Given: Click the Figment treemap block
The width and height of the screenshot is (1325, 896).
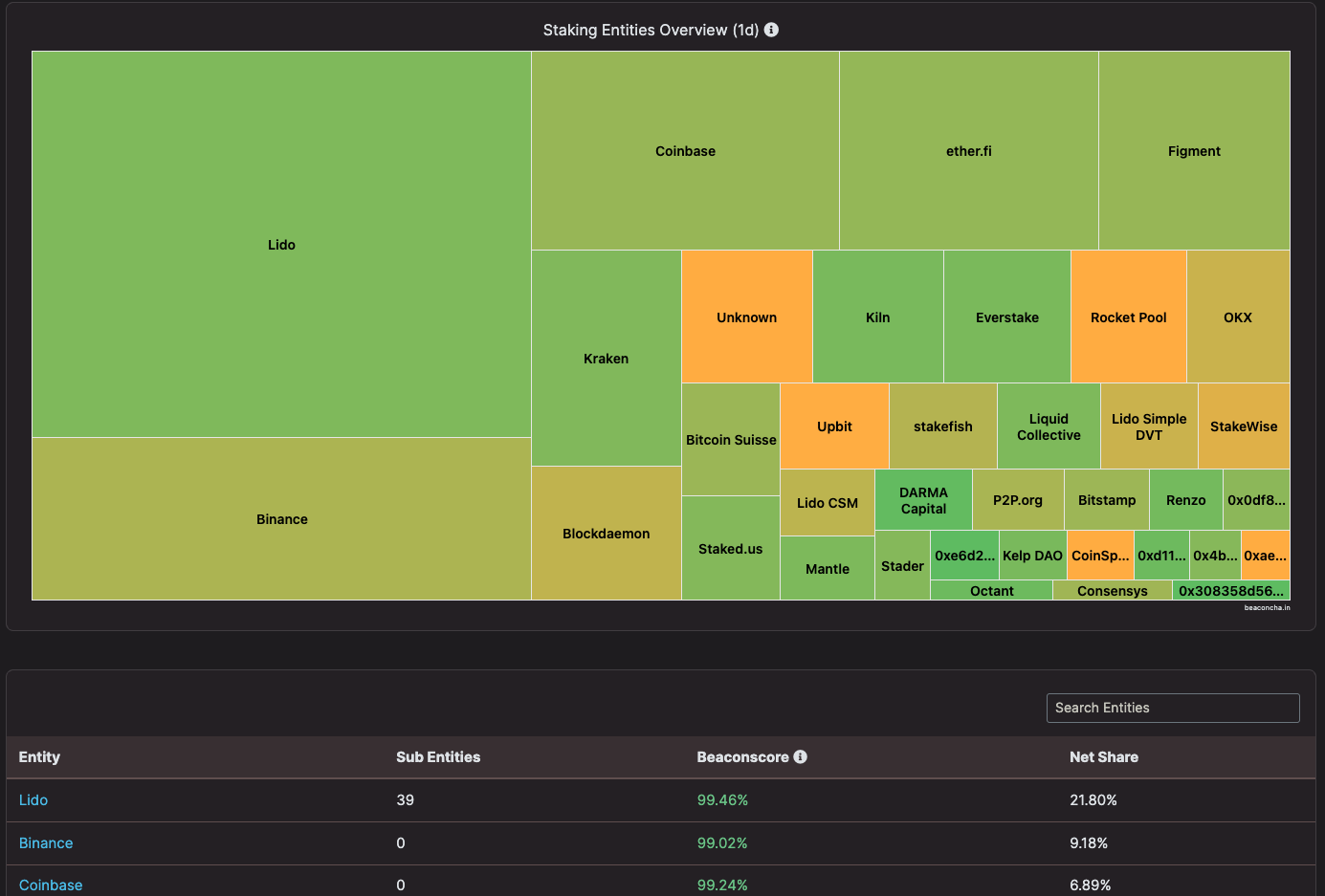Looking at the screenshot, I should [x=1194, y=151].
